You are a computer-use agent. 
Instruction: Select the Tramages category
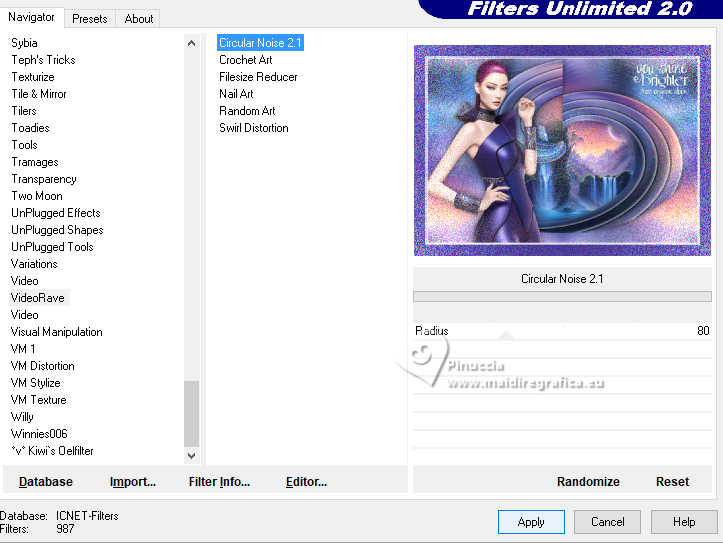[x=35, y=162]
